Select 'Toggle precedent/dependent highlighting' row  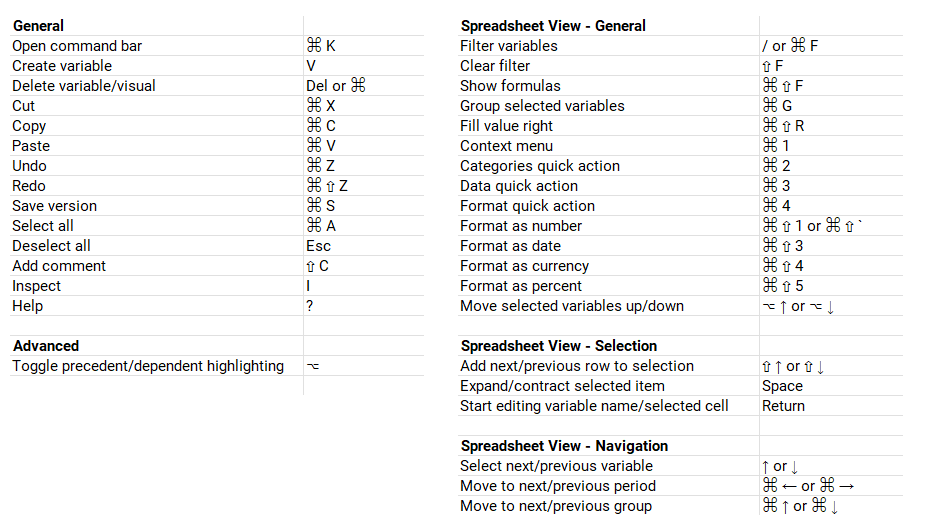click(x=148, y=366)
